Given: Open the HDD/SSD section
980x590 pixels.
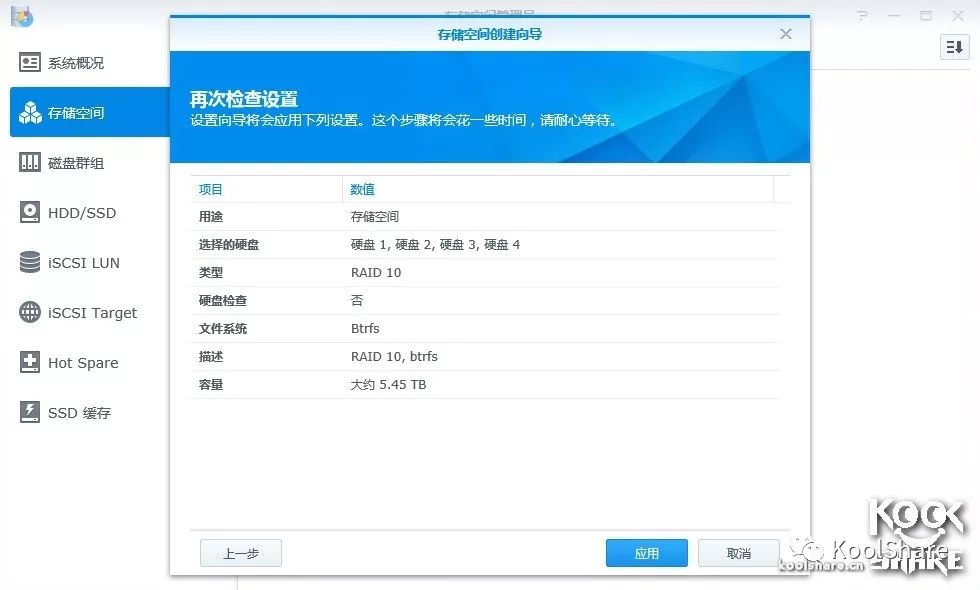Looking at the screenshot, I should click(89, 212).
